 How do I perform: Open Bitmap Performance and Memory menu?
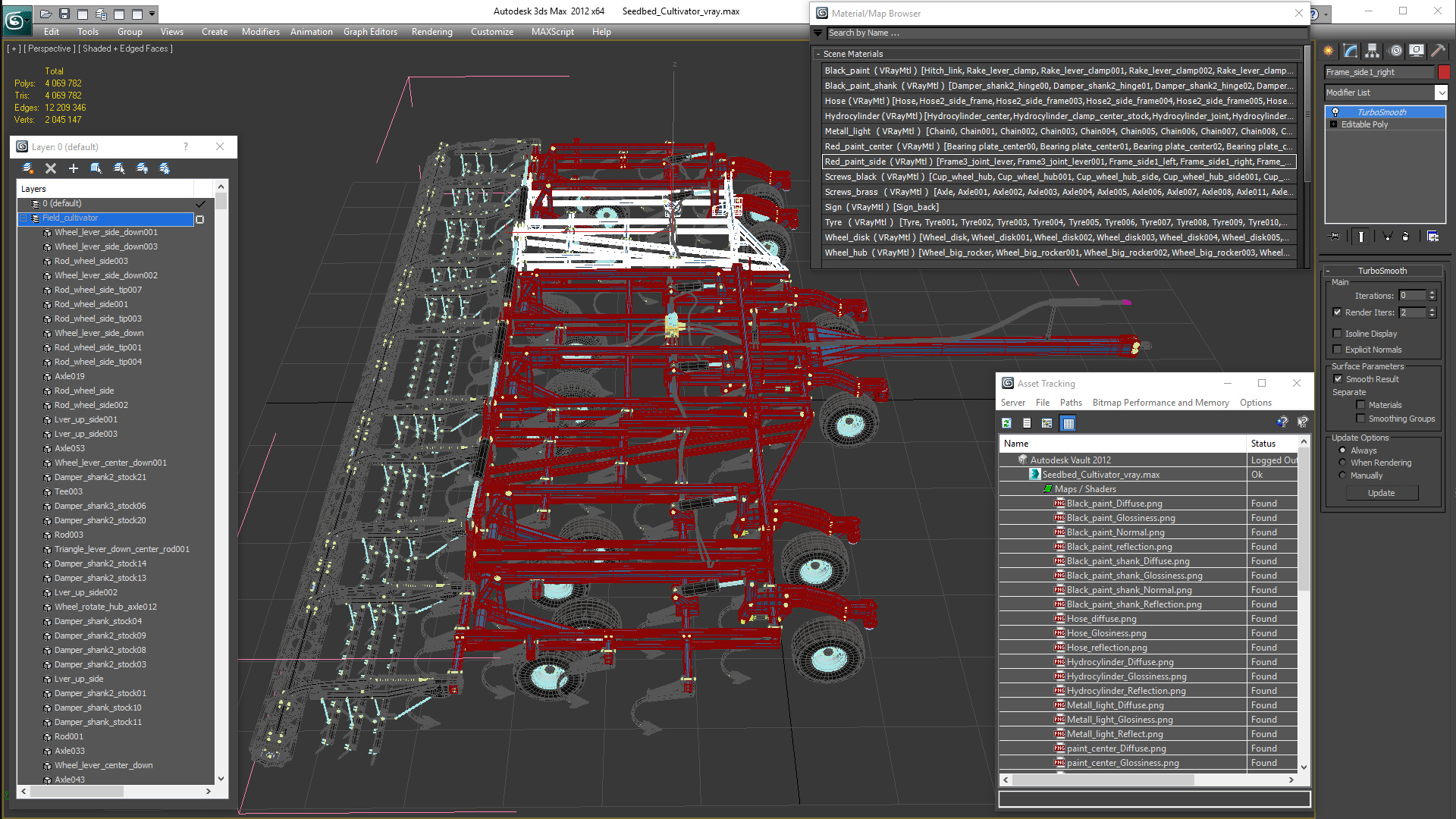[x=1160, y=403]
